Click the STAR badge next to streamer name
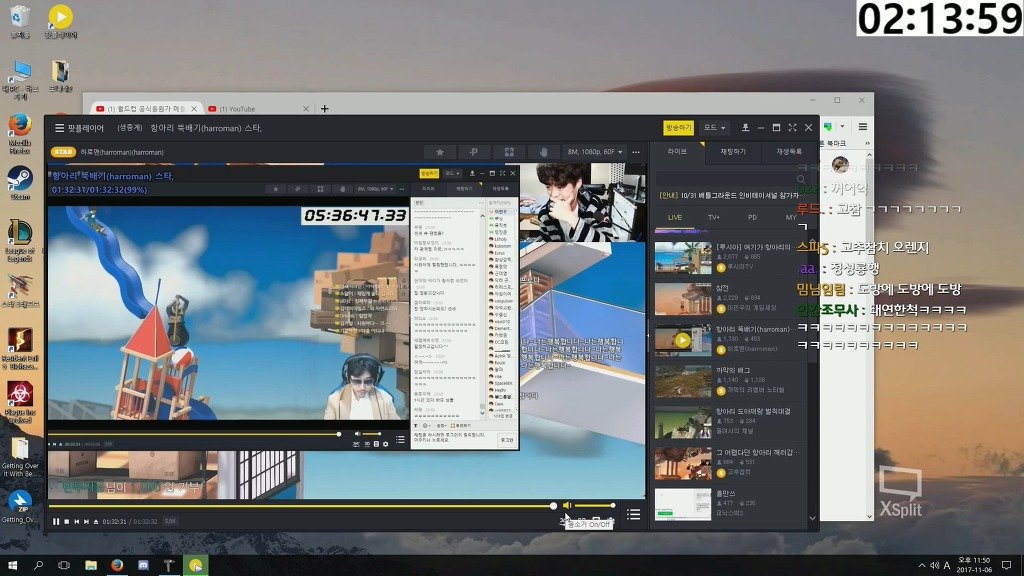 tap(63, 152)
